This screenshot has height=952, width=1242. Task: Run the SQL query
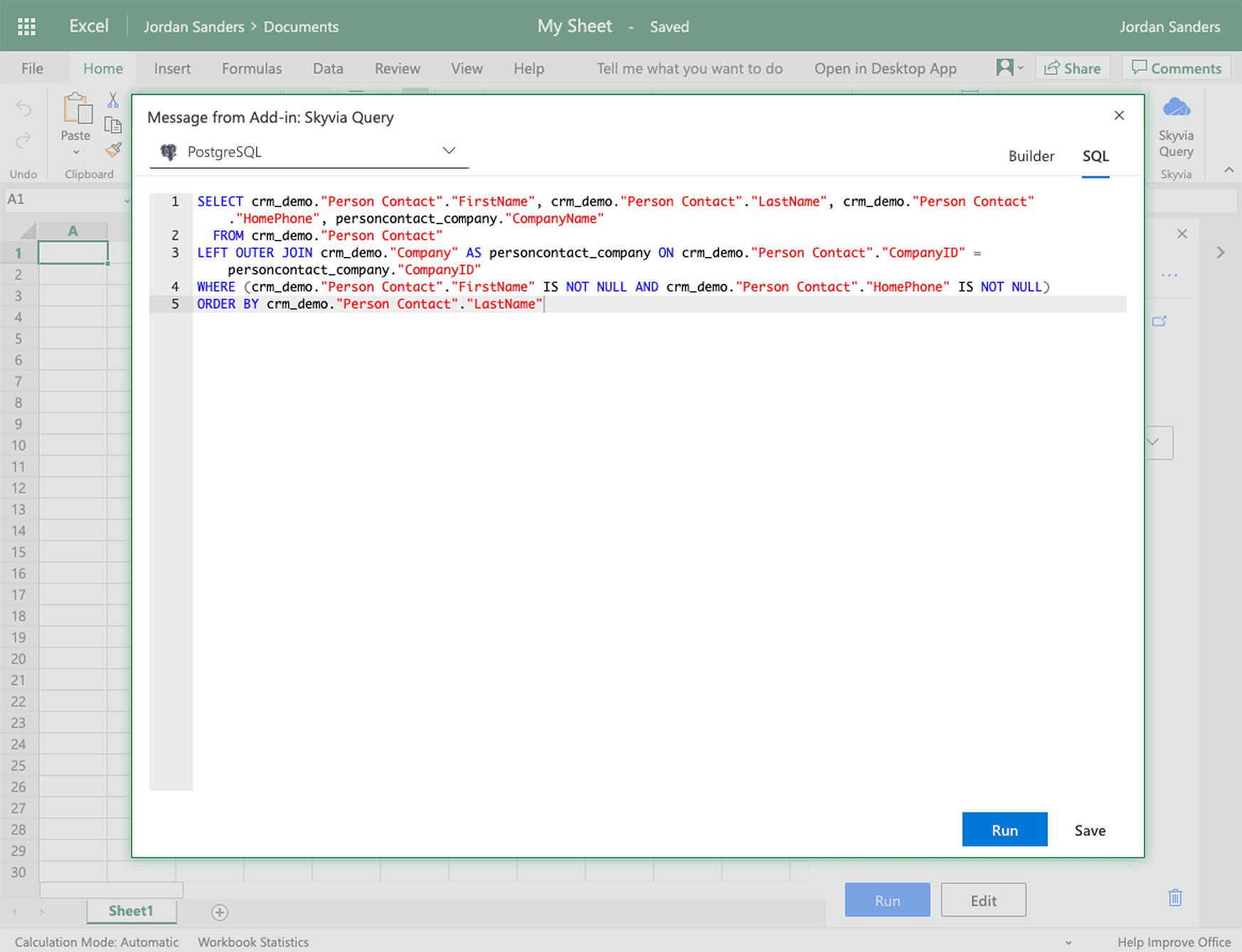tap(1004, 830)
